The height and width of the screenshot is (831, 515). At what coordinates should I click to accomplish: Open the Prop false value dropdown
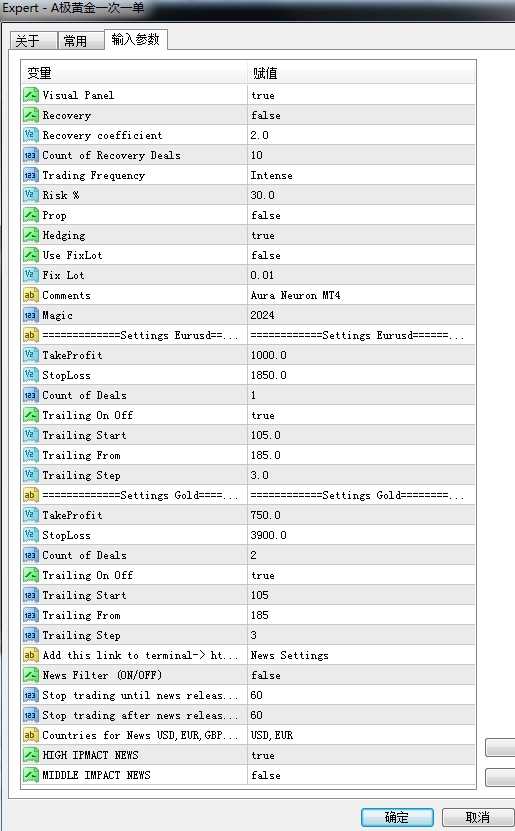point(361,215)
